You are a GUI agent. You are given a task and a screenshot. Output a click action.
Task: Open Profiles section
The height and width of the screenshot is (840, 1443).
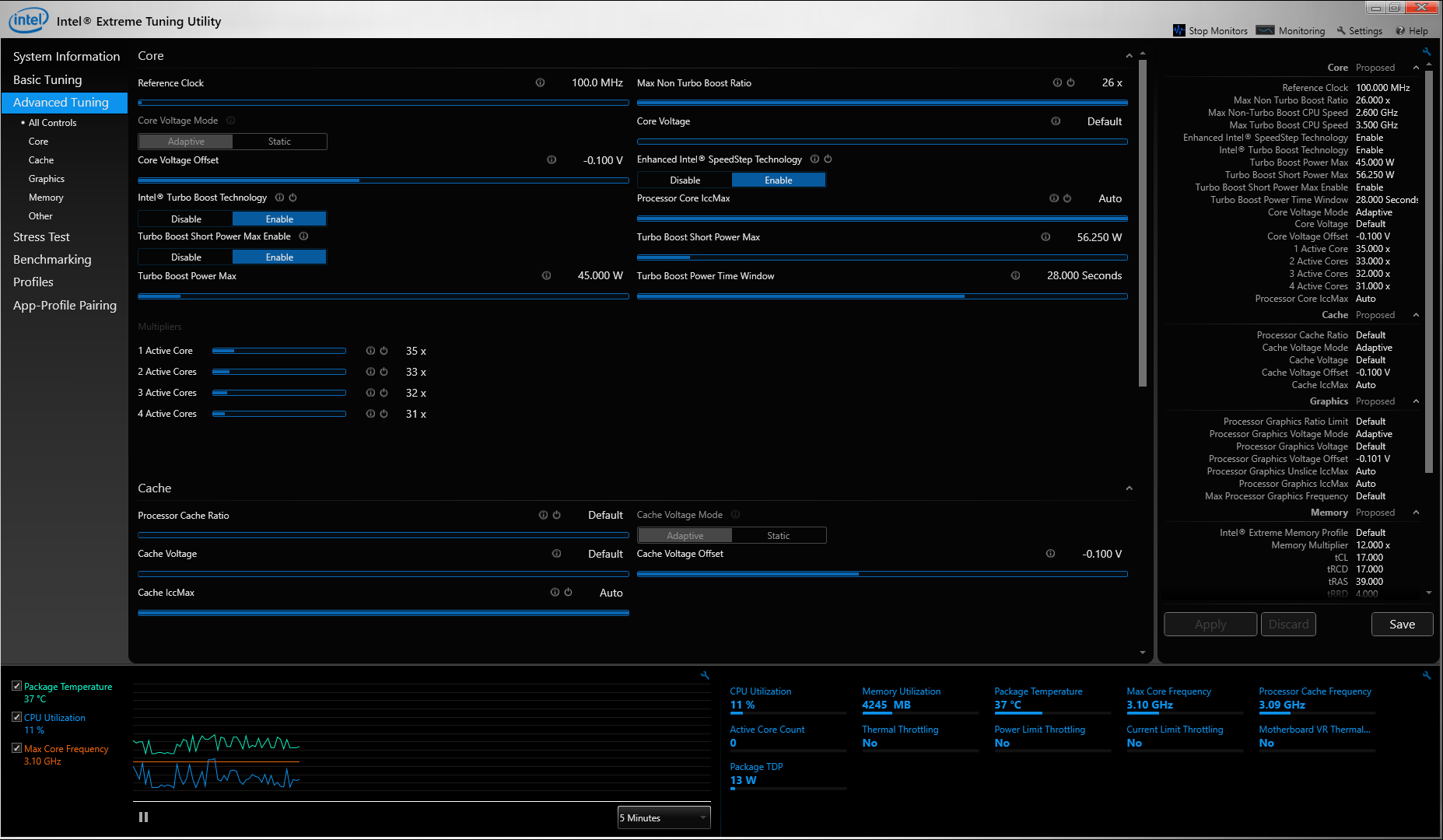point(33,282)
